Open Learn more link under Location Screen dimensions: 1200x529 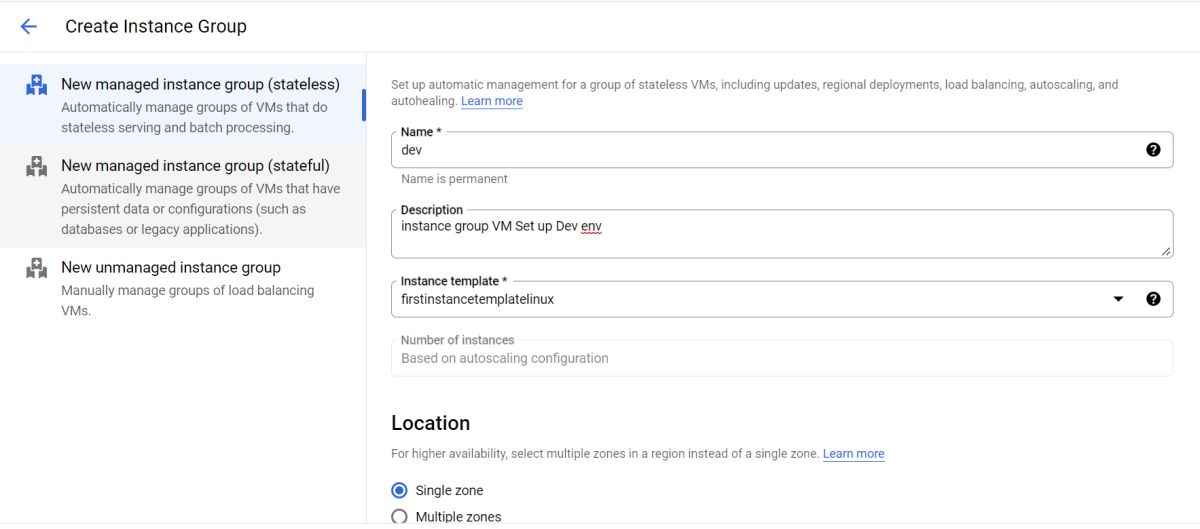(853, 454)
